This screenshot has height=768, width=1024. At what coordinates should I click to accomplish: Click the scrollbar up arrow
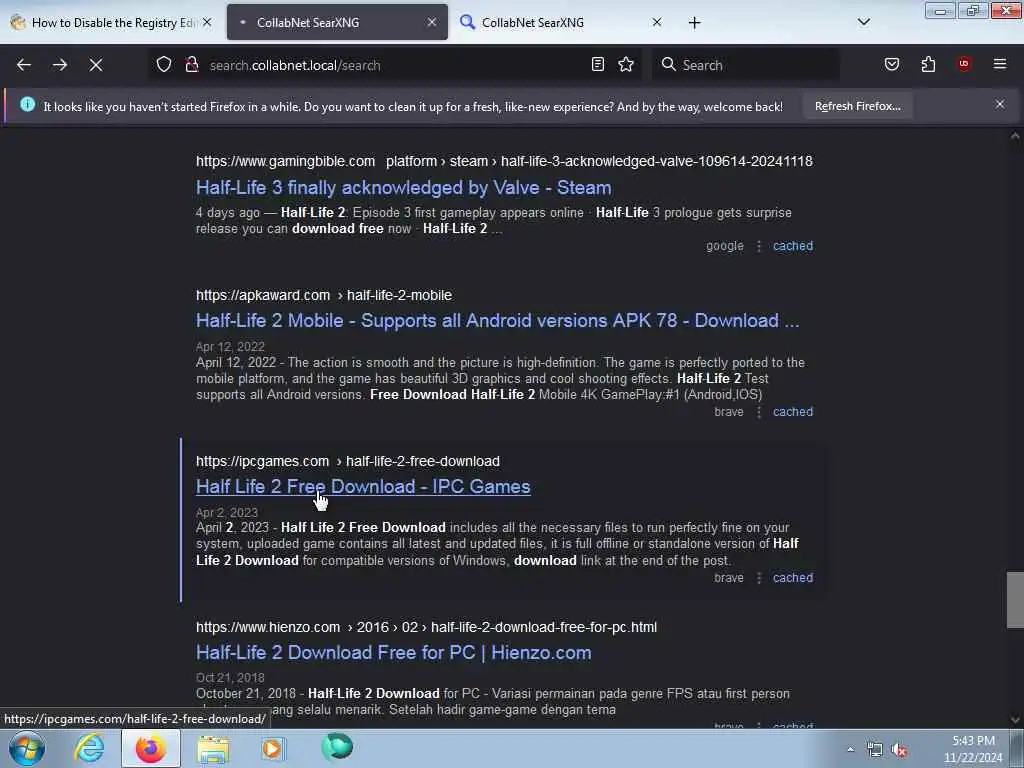click(1015, 136)
